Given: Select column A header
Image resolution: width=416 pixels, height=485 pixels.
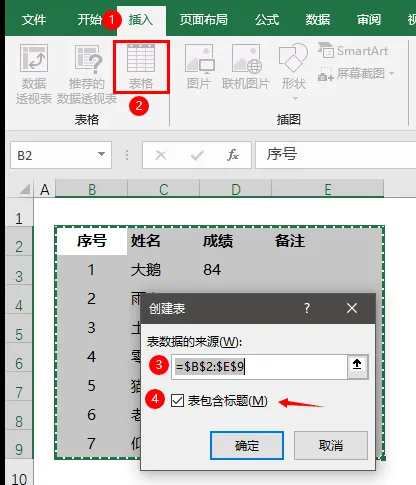Looking at the screenshot, I should pyautogui.click(x=45, y=189).
